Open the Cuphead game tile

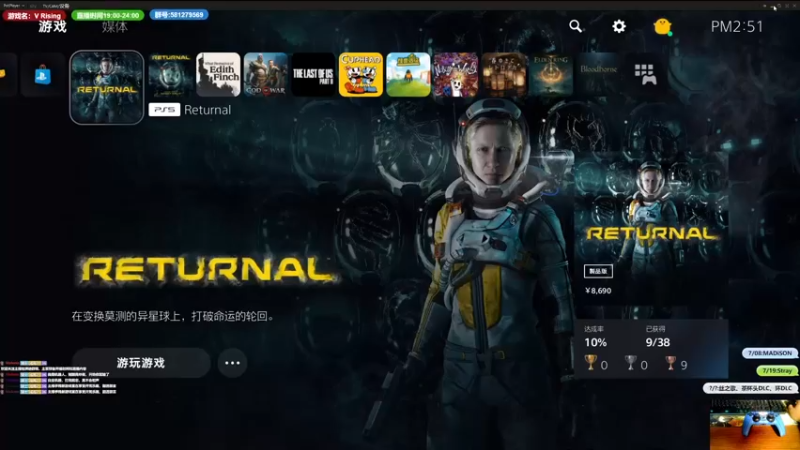[x=361, y=74]
